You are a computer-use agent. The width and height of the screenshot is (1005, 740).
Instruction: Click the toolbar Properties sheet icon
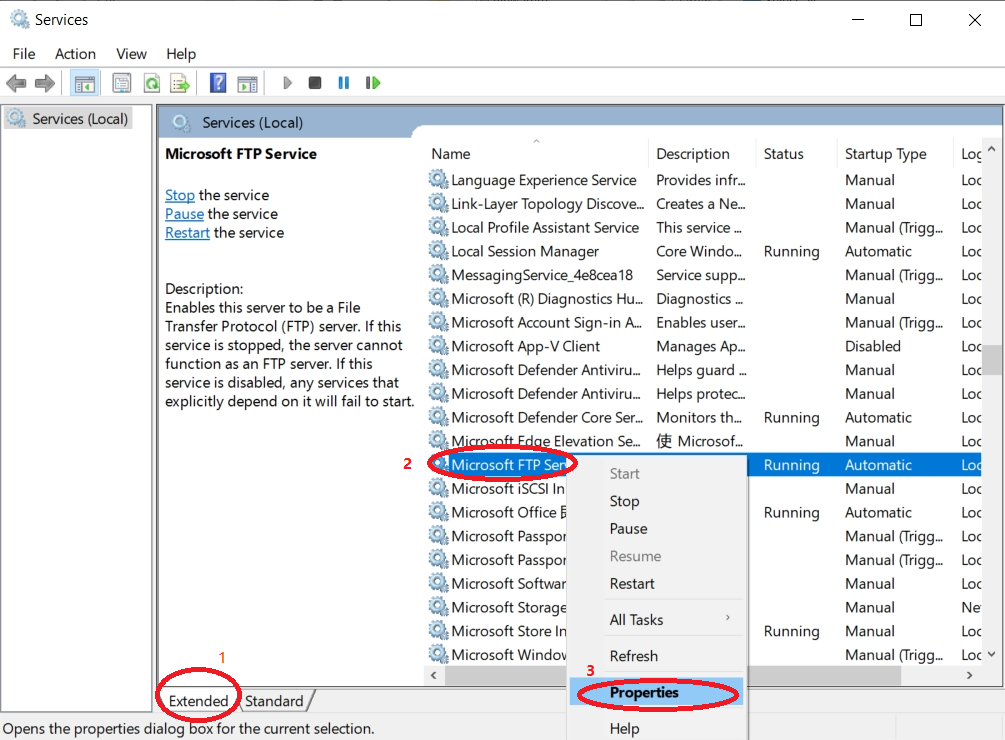click(121, 83)
